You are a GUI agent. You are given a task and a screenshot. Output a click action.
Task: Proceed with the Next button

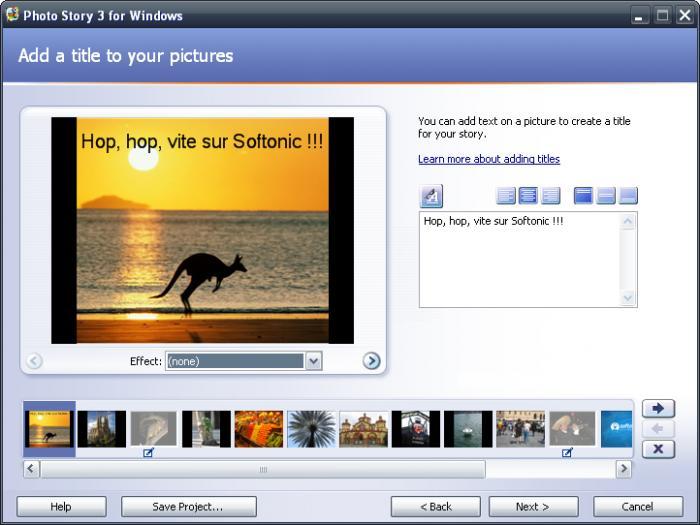(533, 507)
